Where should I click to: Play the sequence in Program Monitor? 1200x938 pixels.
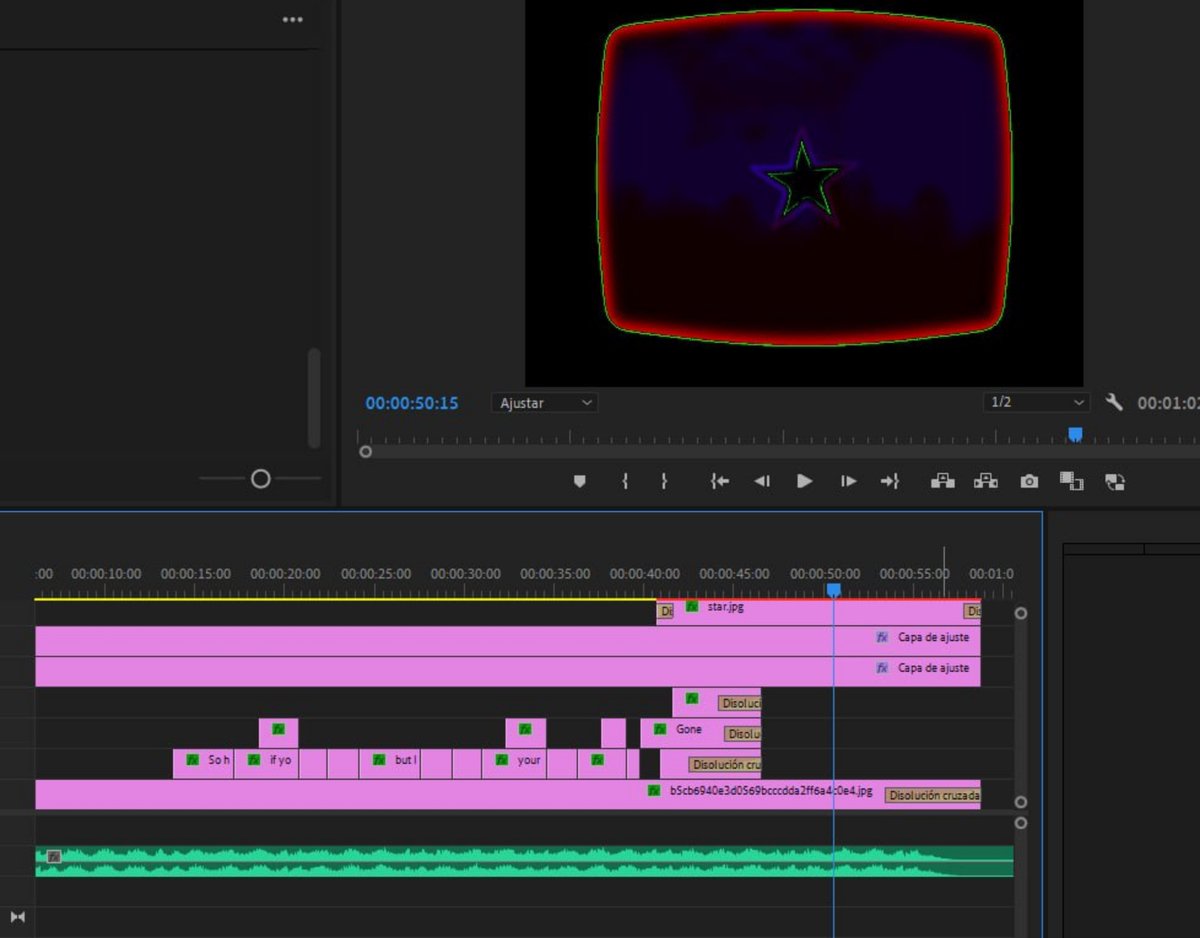(x=805, y=481)
